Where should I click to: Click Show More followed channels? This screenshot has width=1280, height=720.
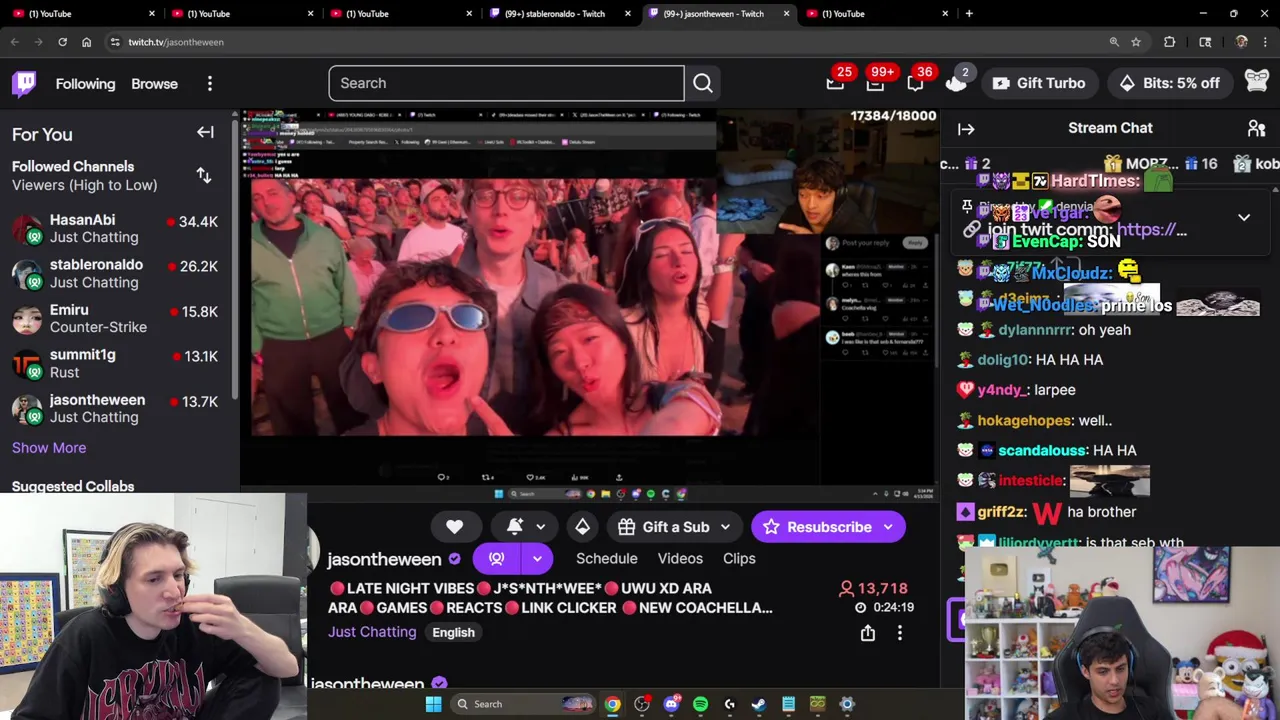(x=49, y=448)
